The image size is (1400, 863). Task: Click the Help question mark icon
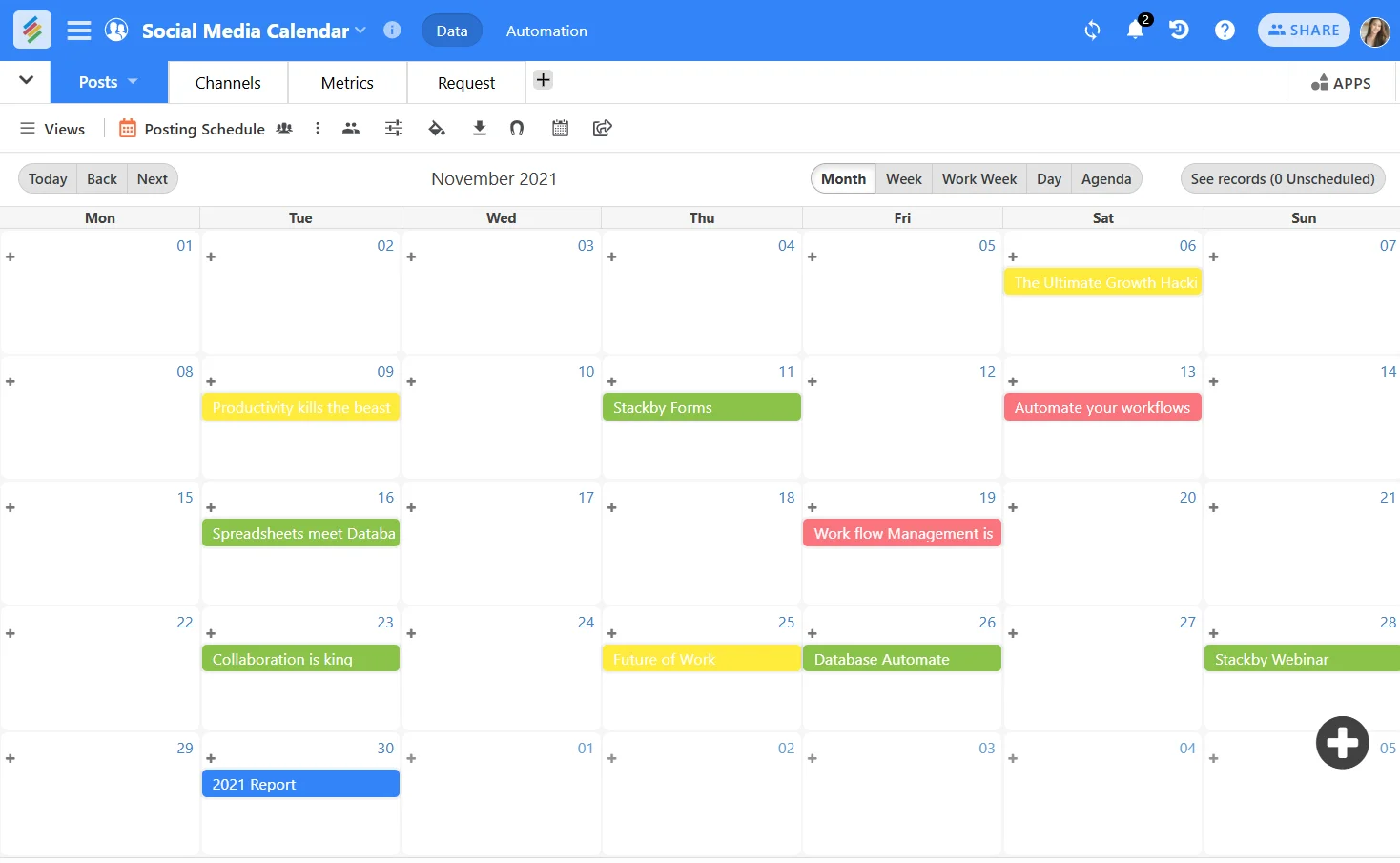pyautogui.click(x=1225, y=30)
